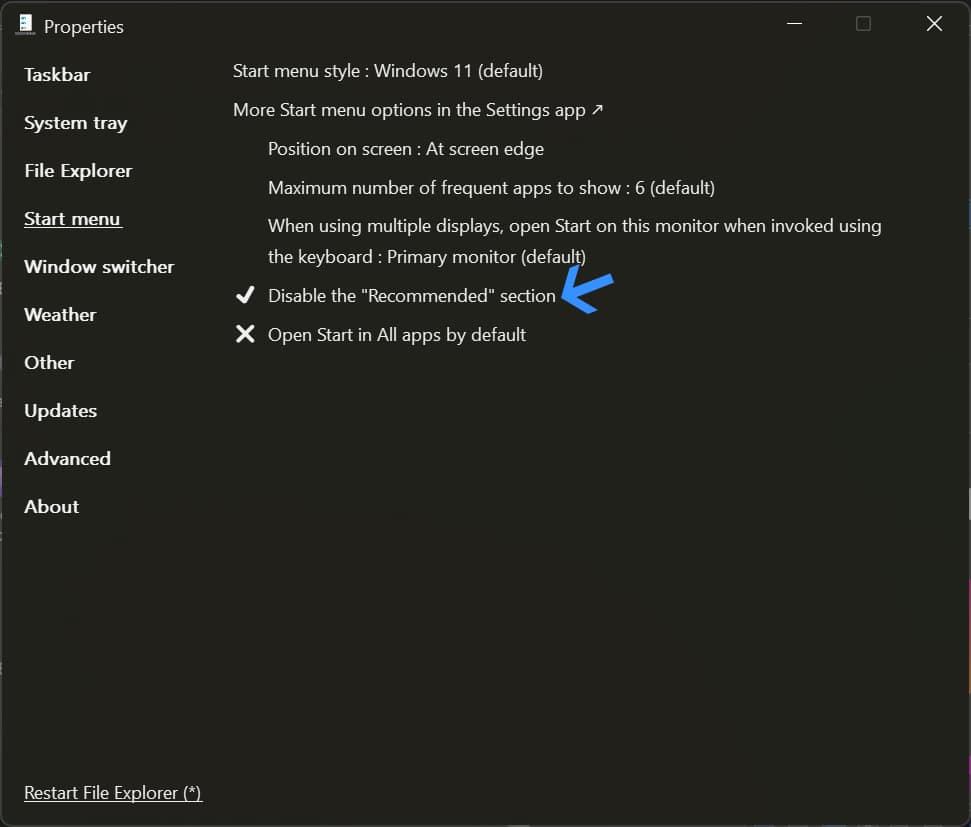This screenshot has width=971, height=827.
Task: Adjust Maximum number of frequent apps shown
Action: click(x=490, y=187)
